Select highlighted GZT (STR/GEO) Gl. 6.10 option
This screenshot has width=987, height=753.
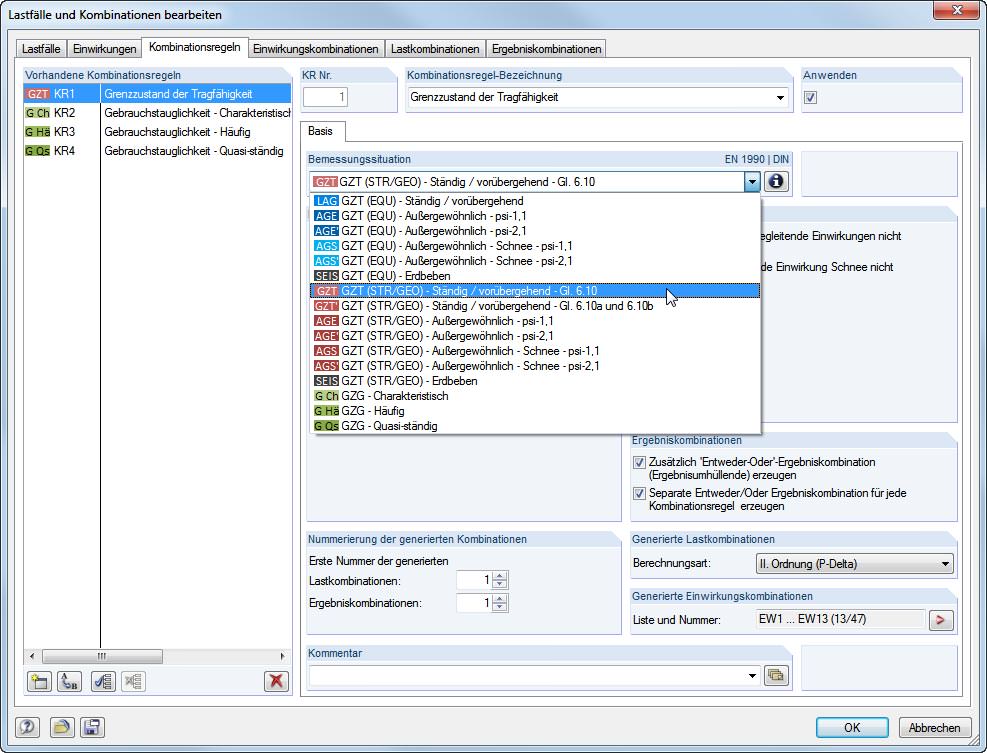click(x=535, y=291)
